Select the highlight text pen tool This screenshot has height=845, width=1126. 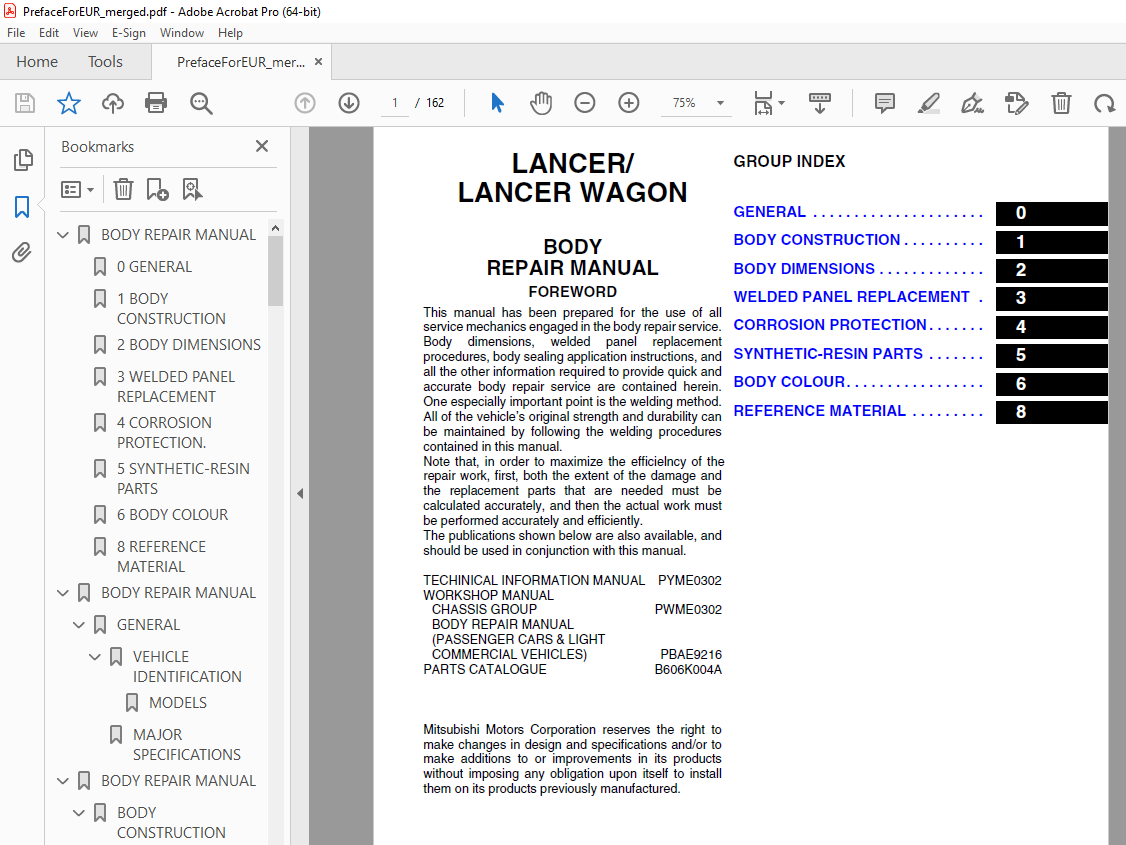click(929, 103)
